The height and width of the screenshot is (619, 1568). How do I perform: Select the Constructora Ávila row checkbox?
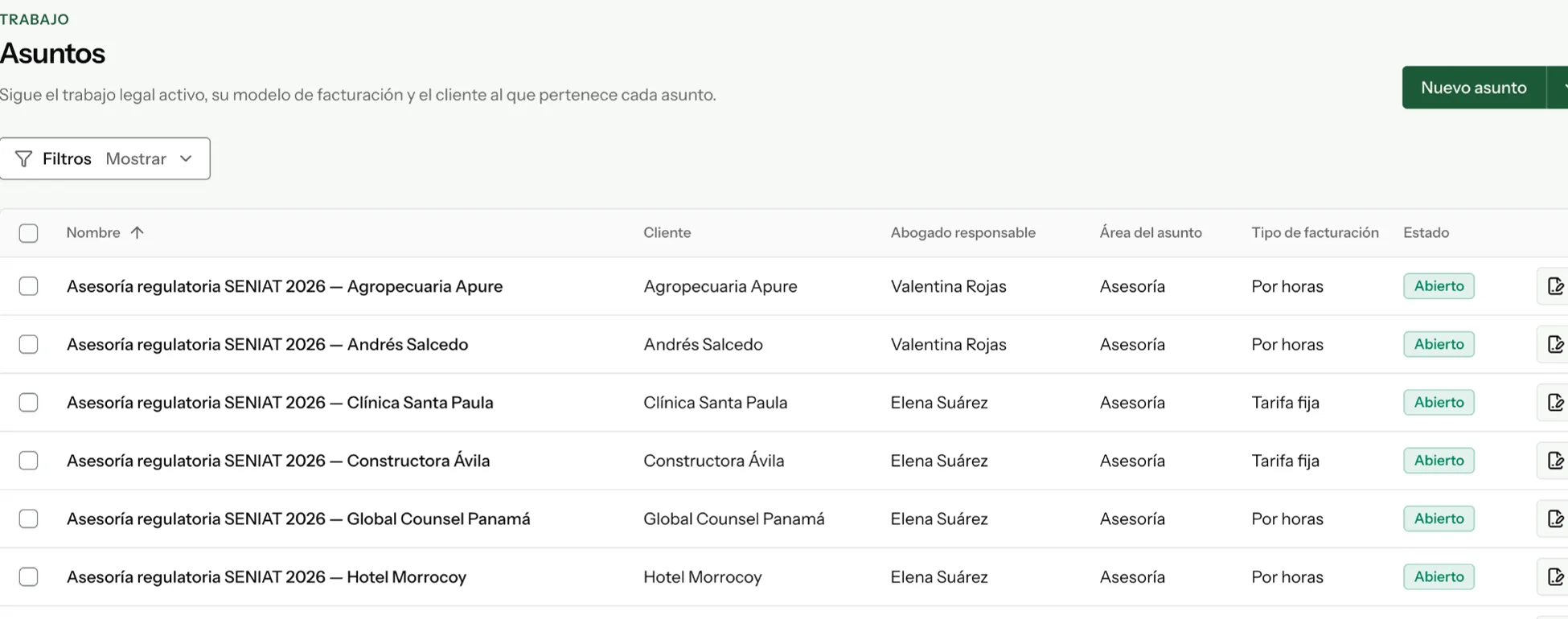(28, 461)
